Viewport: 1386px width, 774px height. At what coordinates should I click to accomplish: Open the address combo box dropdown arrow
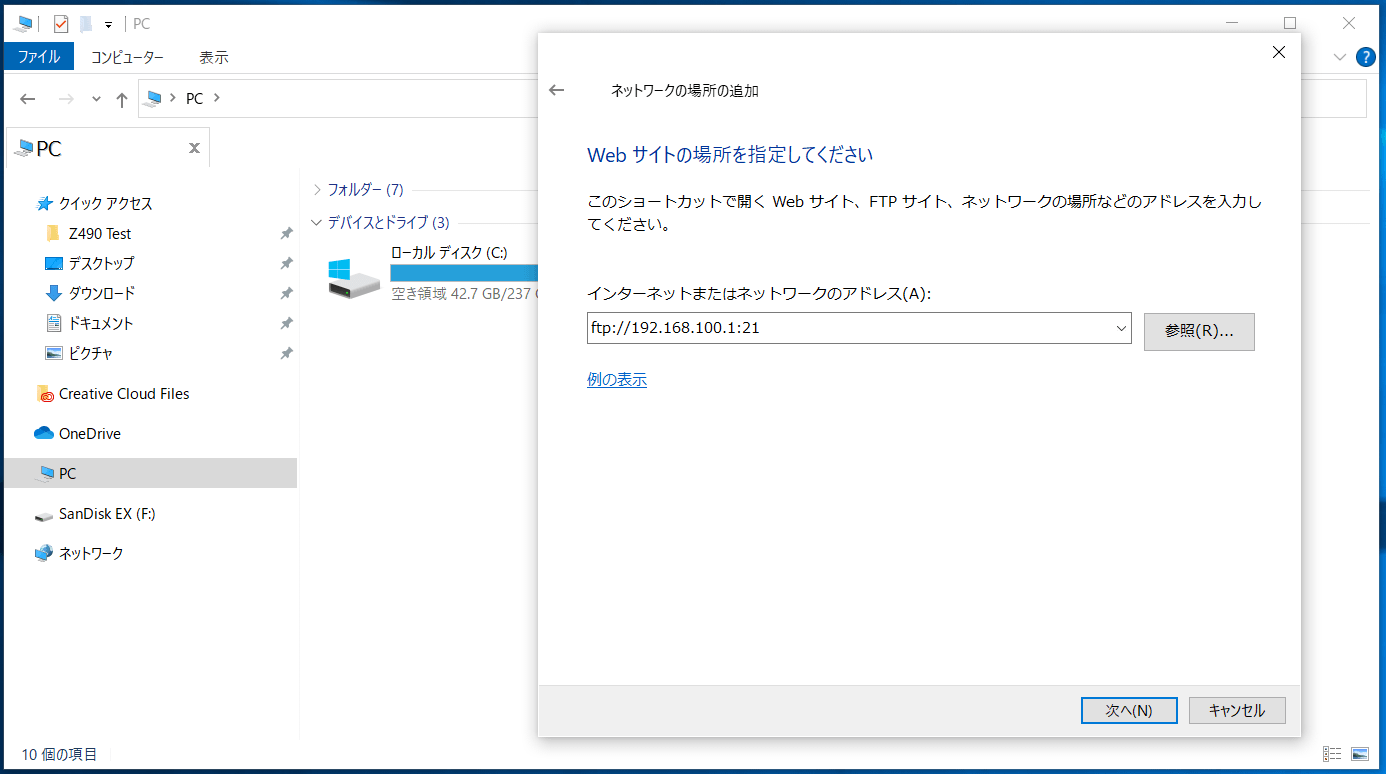(x=1120, y=327)
